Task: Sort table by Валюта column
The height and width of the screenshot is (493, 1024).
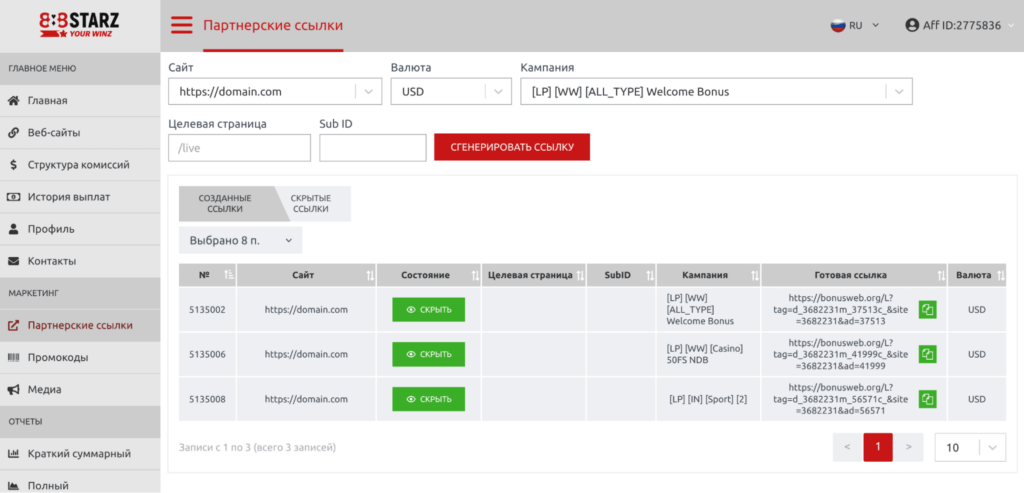Action: (x=1001, y=276)
